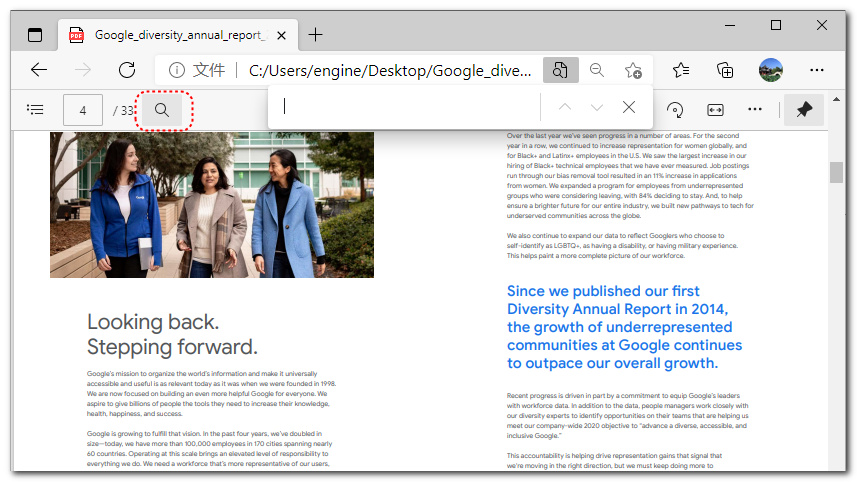This screenshot has height=482, width=857.
Task: Click the page number box
Action: point(83,109)
